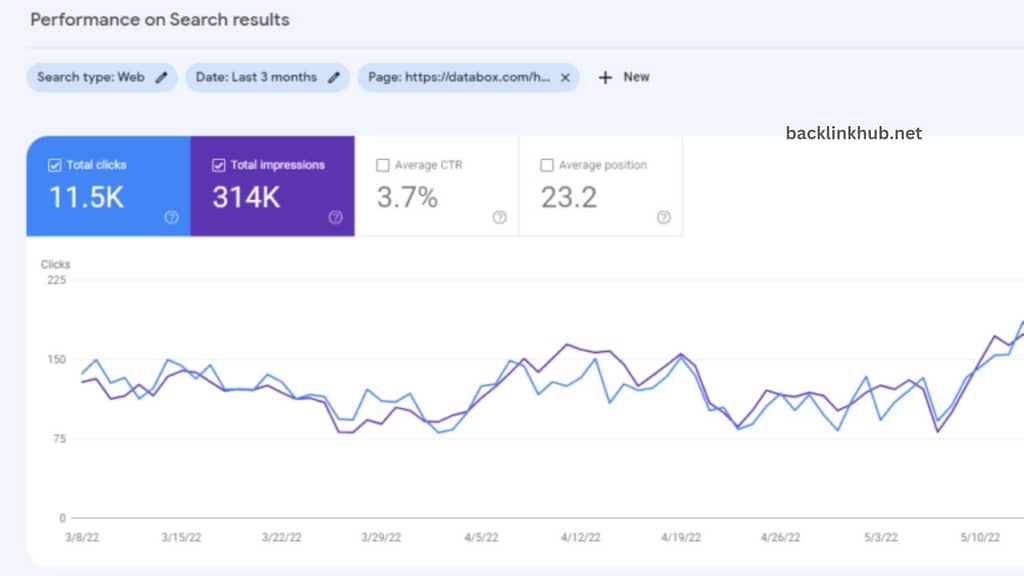Click the pencil icon on Date filter

pos(334,77)
